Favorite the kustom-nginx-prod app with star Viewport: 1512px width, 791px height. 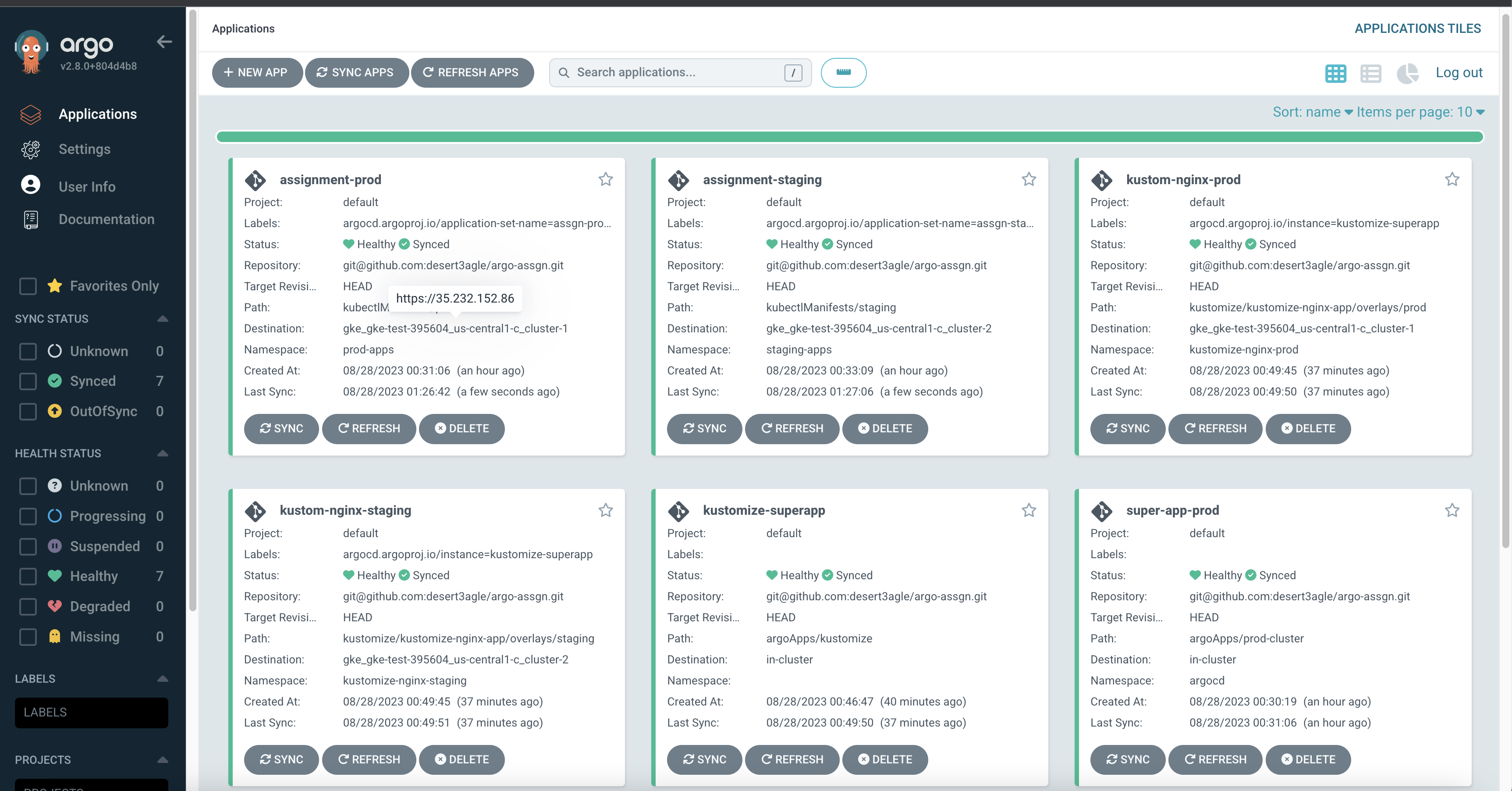coord(1452,179)
